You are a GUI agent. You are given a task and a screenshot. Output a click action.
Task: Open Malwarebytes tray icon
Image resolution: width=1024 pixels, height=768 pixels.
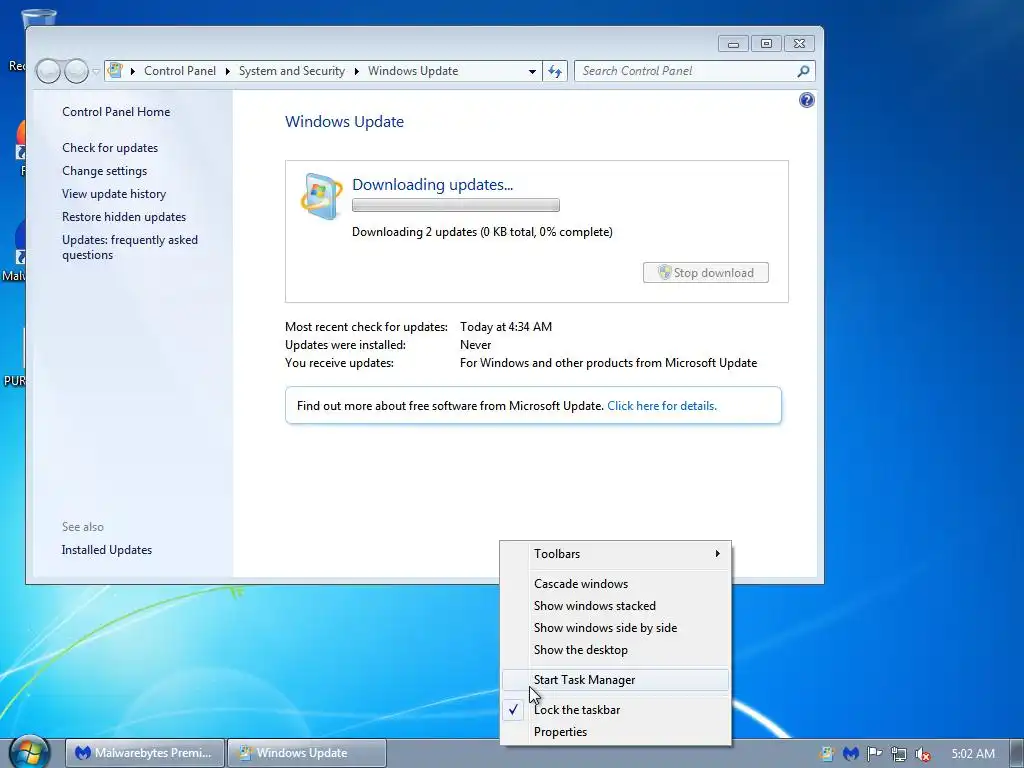click(x=850, y=754)
